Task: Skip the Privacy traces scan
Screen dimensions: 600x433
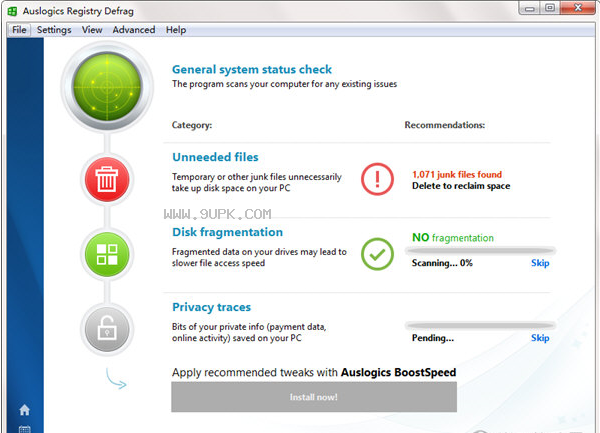Action: pyautogui.click(x=540, y=338)
